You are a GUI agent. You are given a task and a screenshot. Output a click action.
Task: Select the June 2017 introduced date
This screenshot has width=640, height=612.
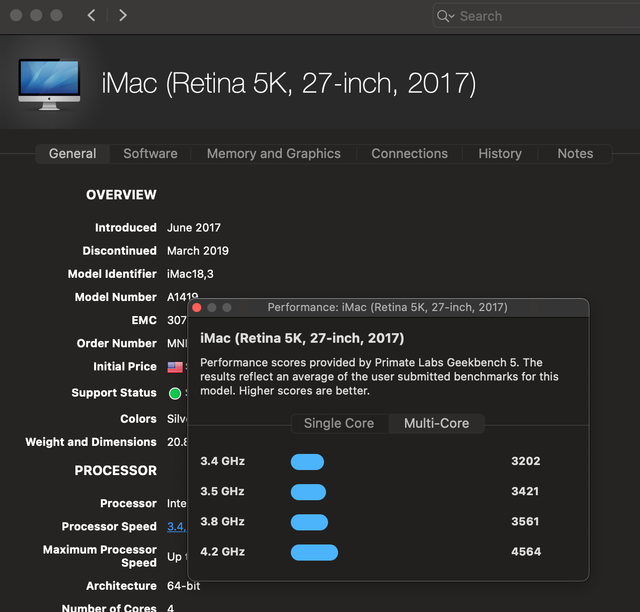194,228
